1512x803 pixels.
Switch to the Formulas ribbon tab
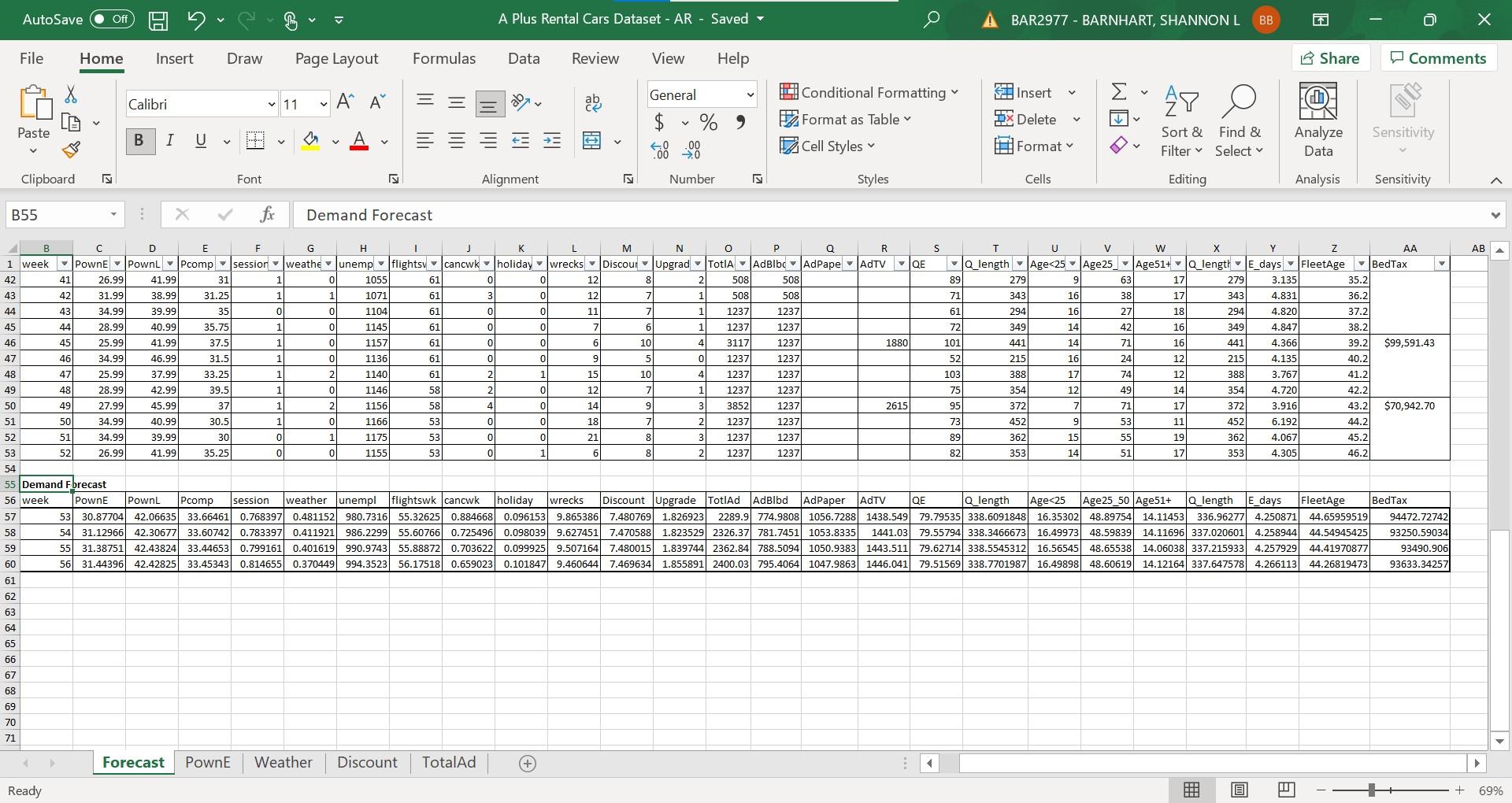443,57
